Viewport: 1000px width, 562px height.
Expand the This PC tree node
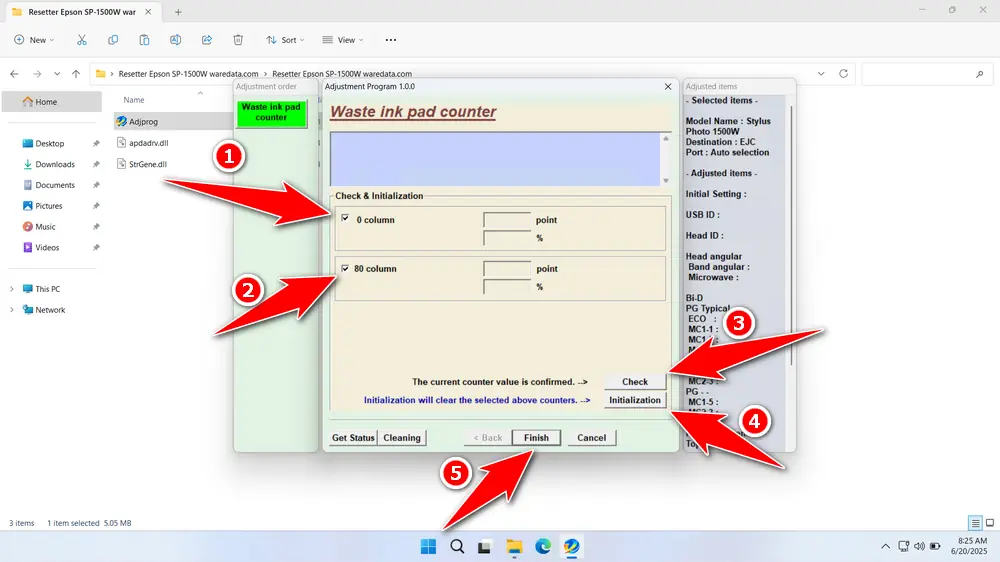pos(11,289)
